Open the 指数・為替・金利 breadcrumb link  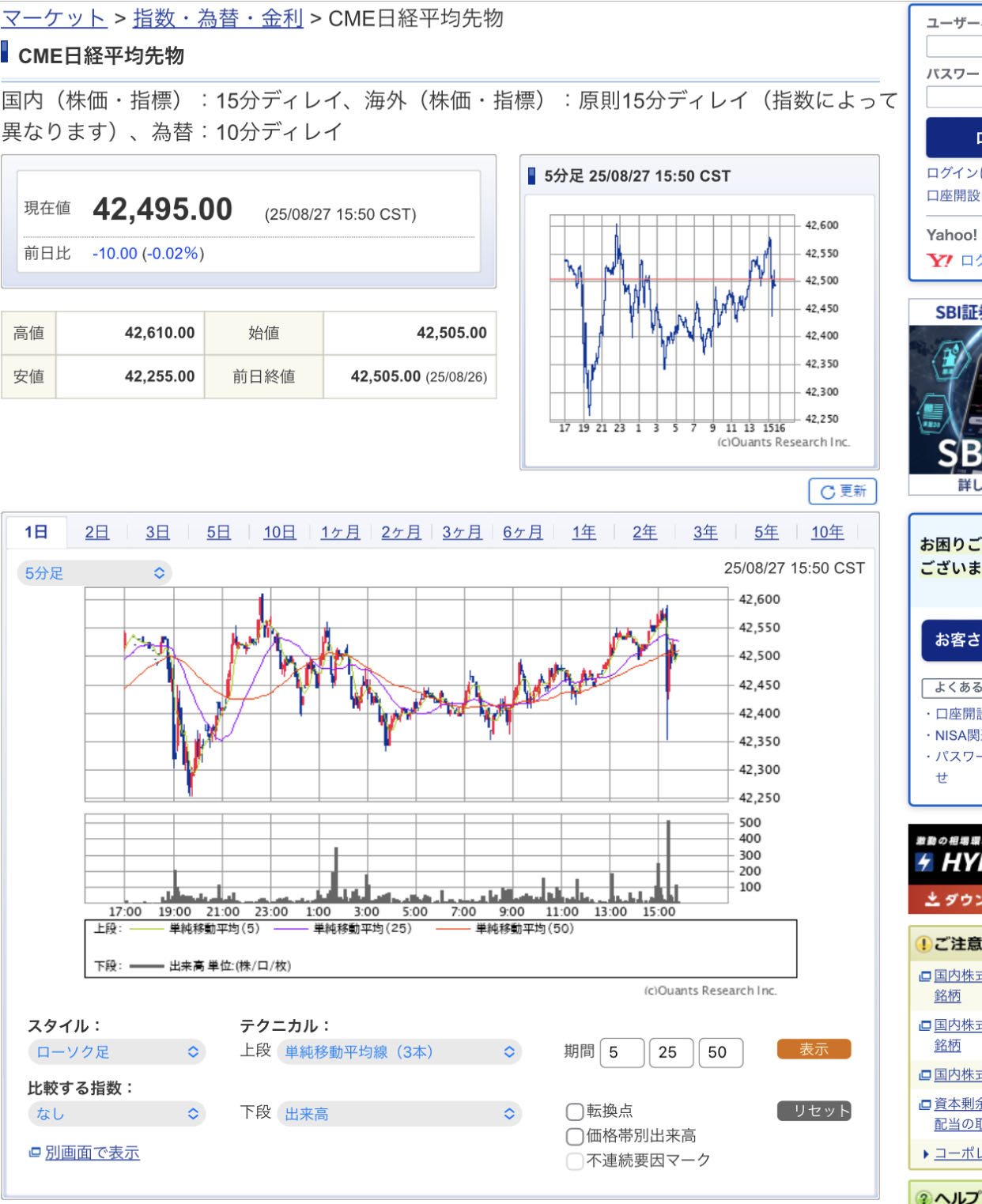point(217,18)
